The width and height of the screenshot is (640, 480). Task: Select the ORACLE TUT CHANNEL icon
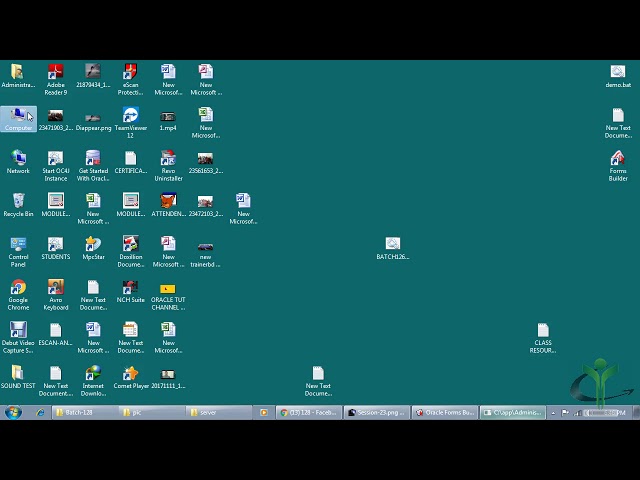pos(168,297)
